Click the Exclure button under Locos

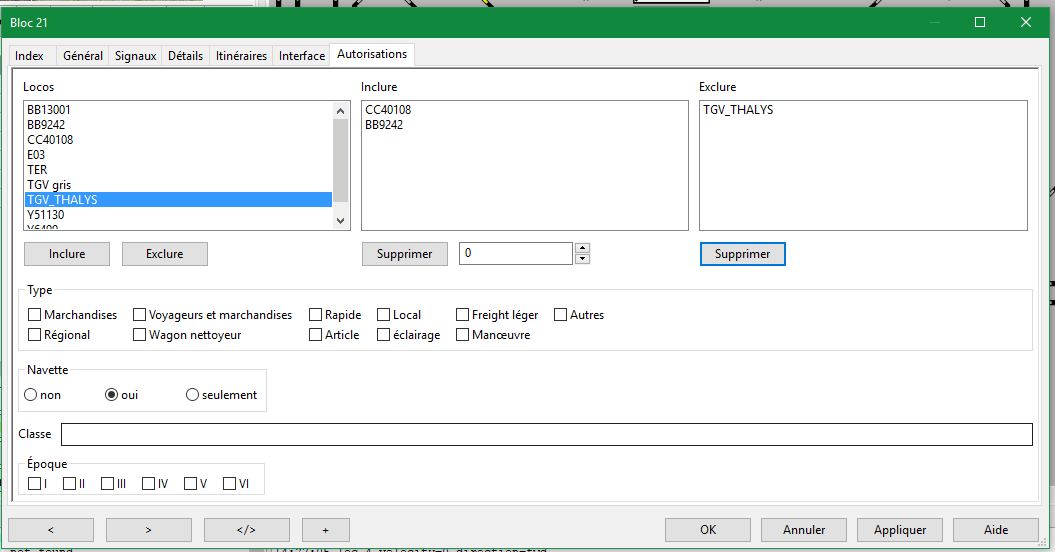[164, 254]
